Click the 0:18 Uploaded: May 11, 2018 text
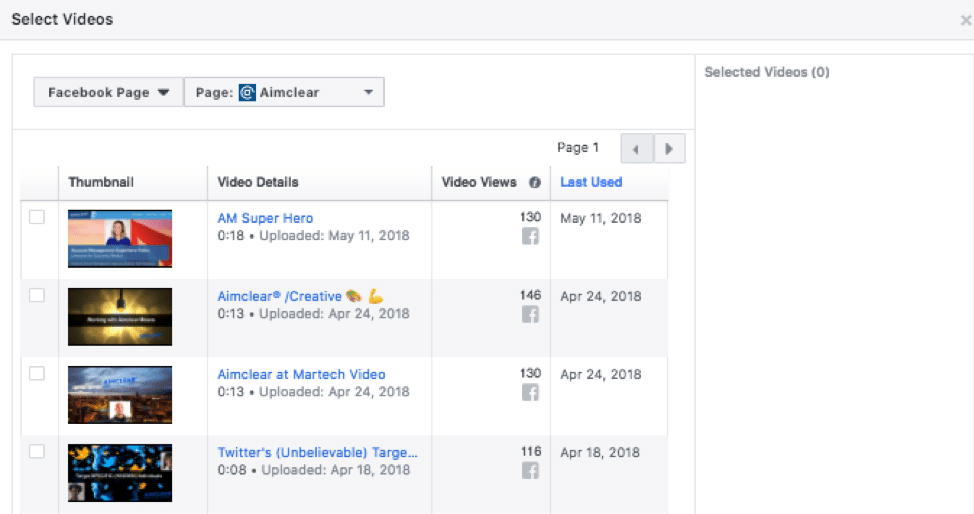The height and width of the screenshot is (514, 974). click(313, 236)
